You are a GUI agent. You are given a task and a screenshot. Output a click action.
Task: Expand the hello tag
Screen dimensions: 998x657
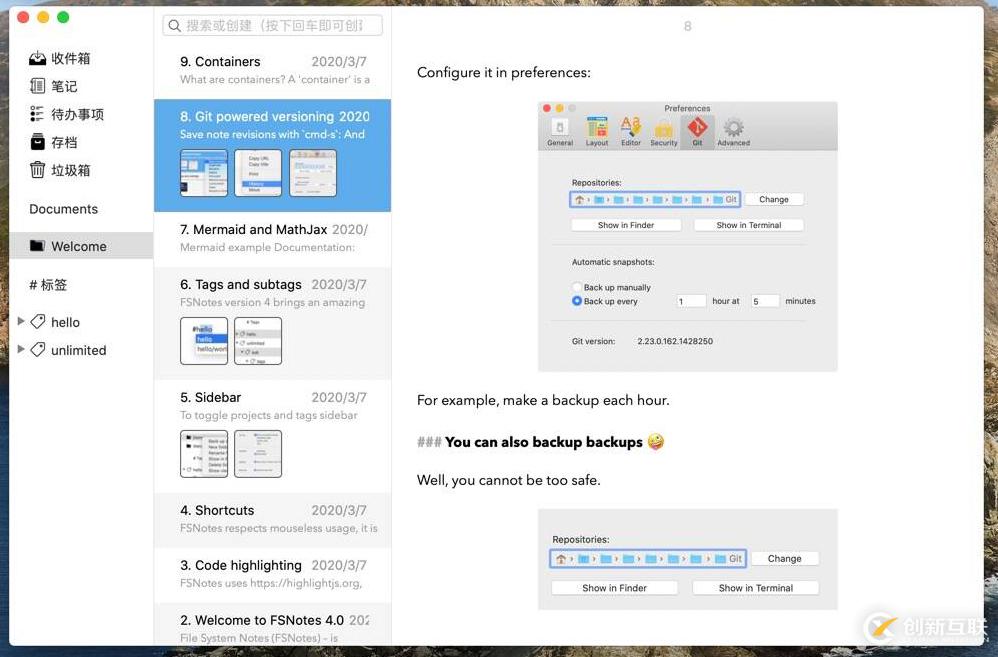(21, 321)
